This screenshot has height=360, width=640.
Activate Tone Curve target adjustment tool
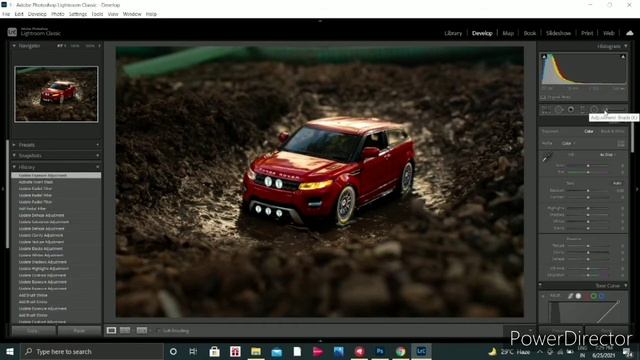coord(543,296)
